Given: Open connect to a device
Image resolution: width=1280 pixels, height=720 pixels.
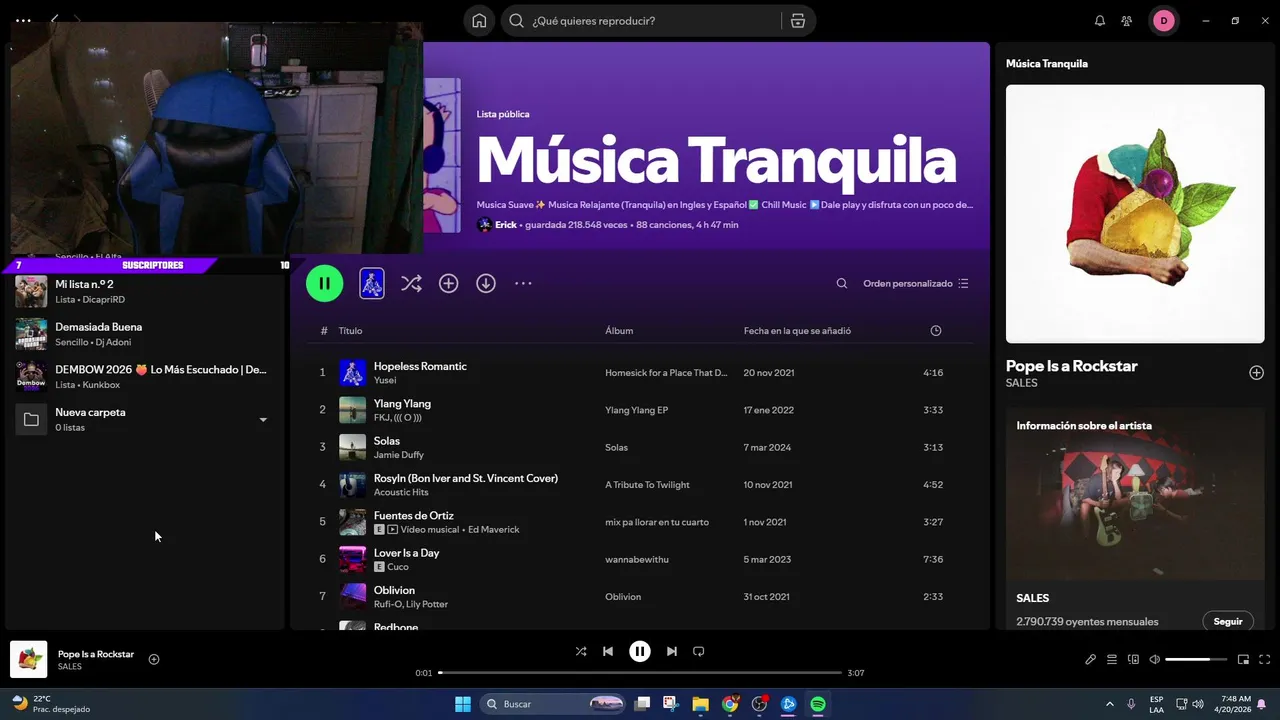Looking at the screenshot, I should (x=1133, y=659).
